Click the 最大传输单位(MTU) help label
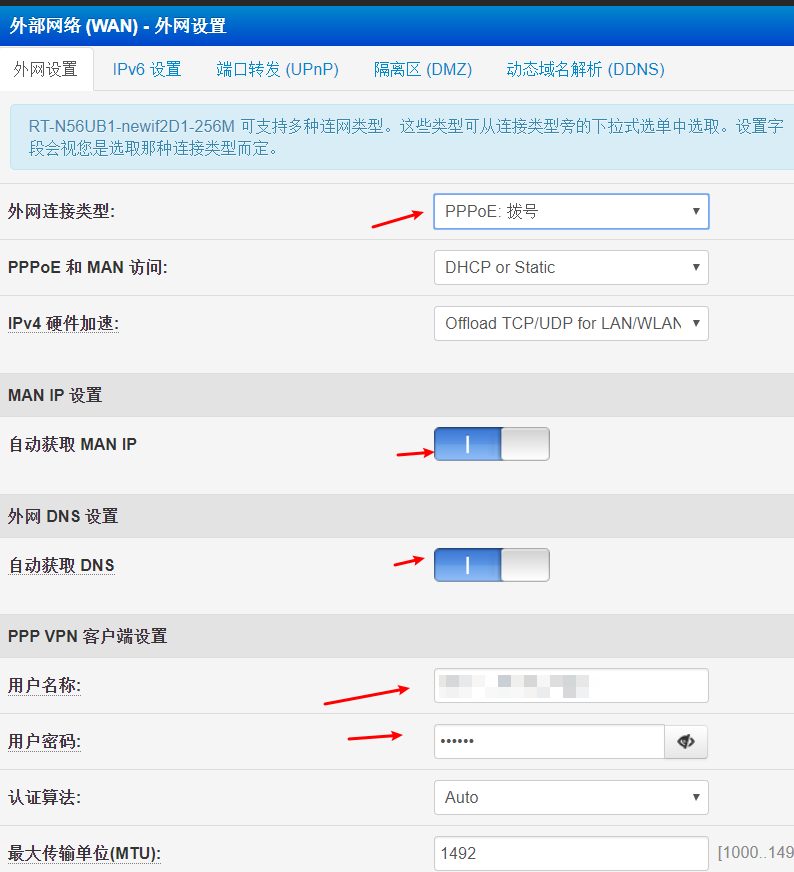This screenshot has width=794, height=872. (x=84, y=854)
